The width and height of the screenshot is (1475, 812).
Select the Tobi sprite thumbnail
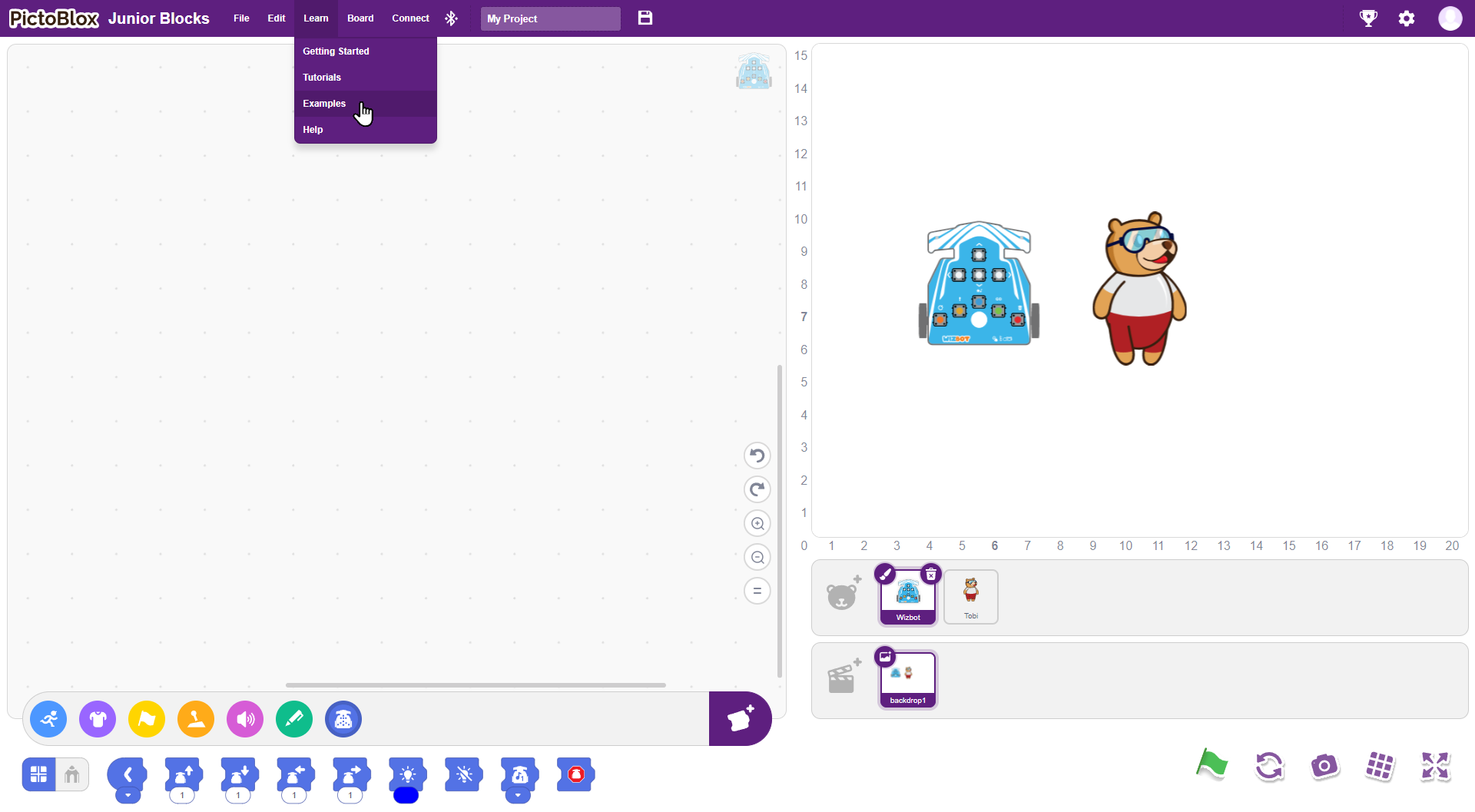[971, 596]
